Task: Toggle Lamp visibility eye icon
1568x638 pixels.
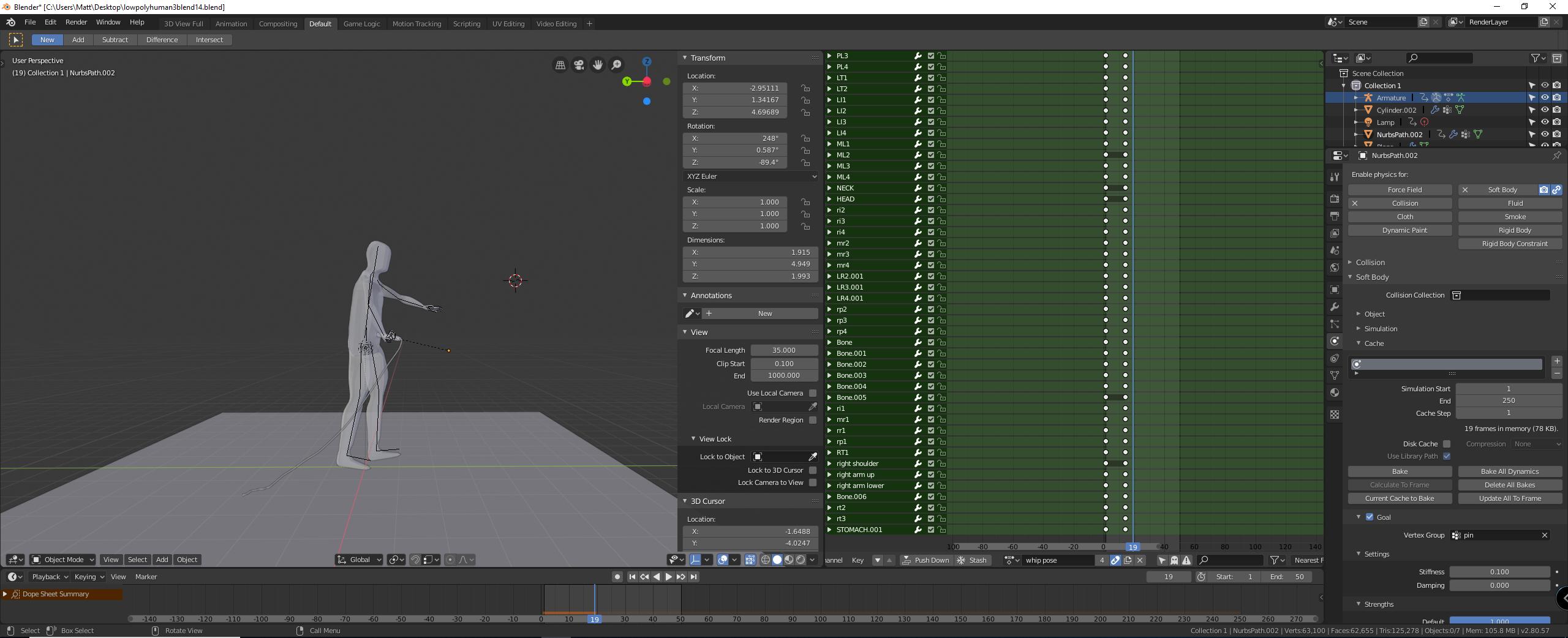Action: point(1545,122)
